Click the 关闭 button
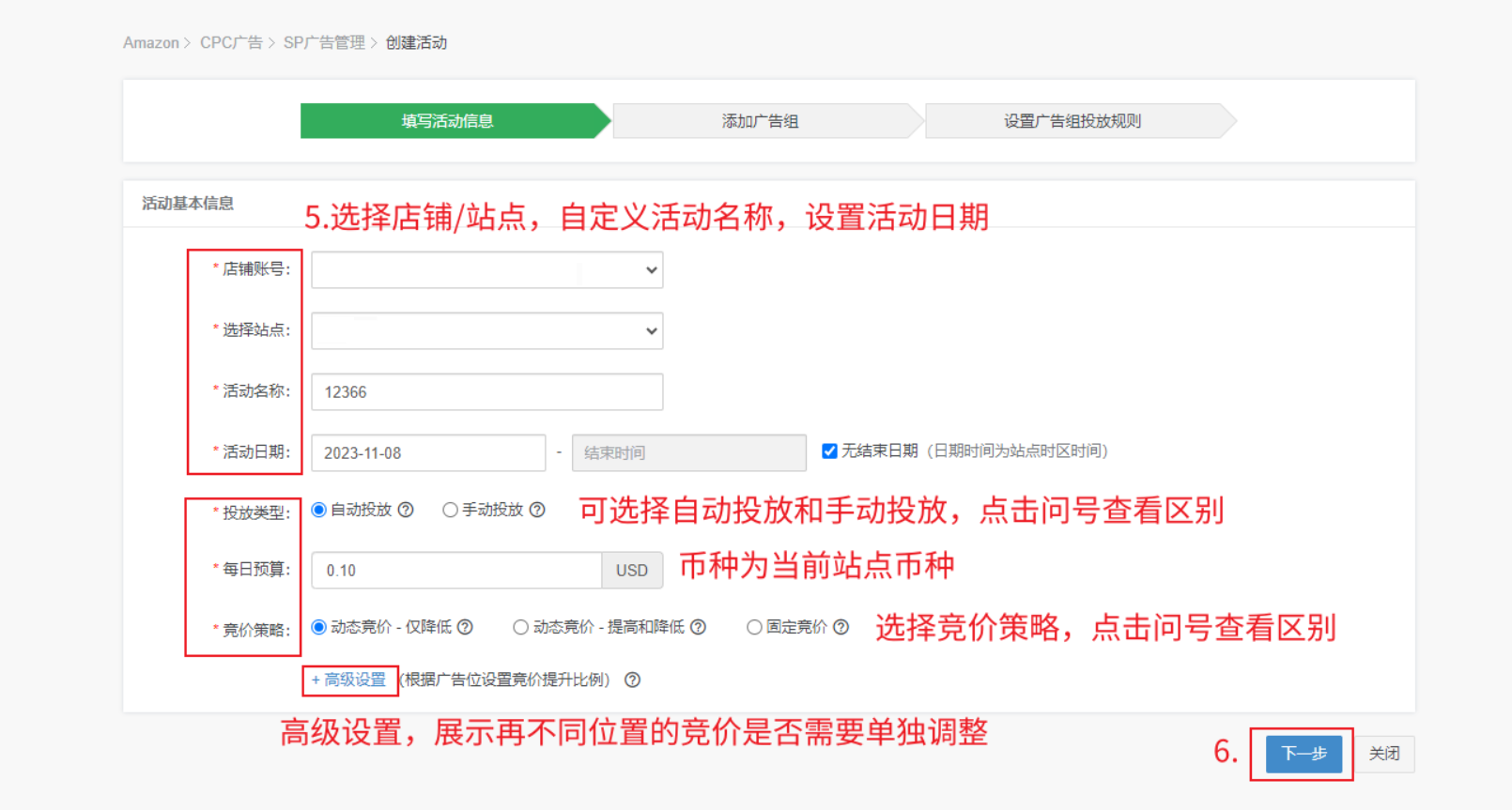The height and width of the screenshot is (810, 1512). click(1384, 754)
